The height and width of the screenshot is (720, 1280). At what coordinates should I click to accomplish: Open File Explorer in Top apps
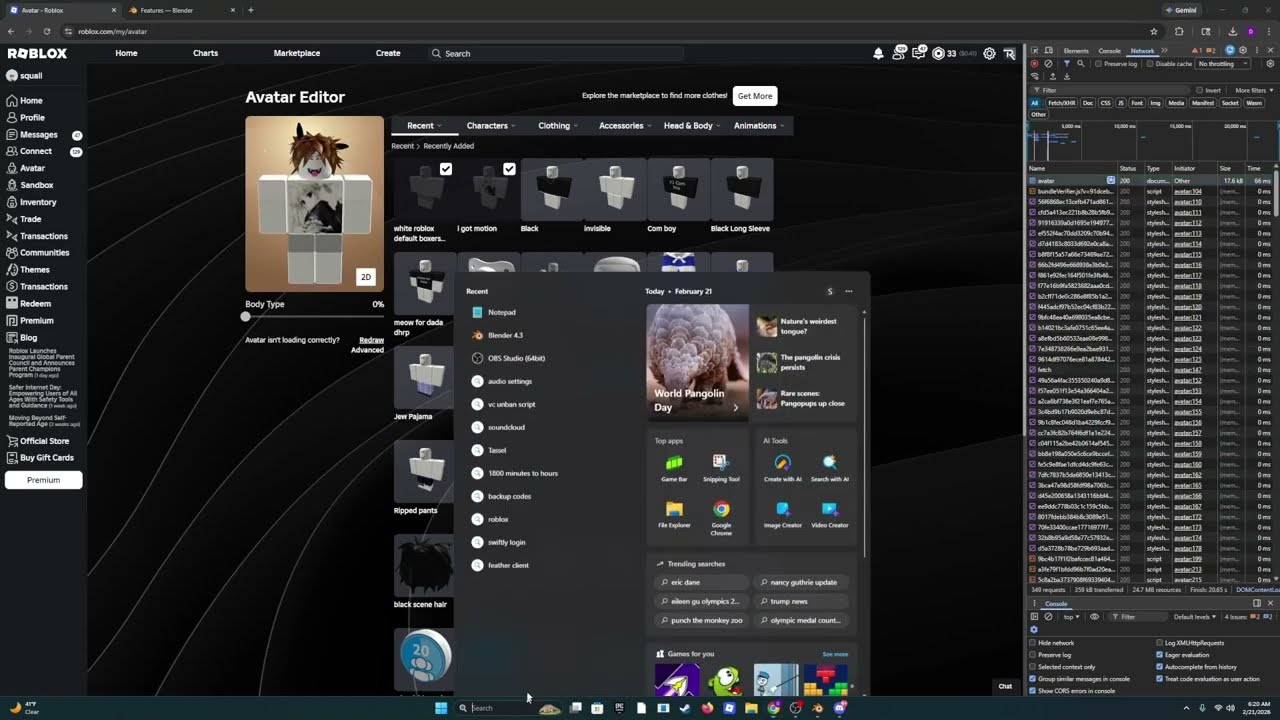point(674,514)
